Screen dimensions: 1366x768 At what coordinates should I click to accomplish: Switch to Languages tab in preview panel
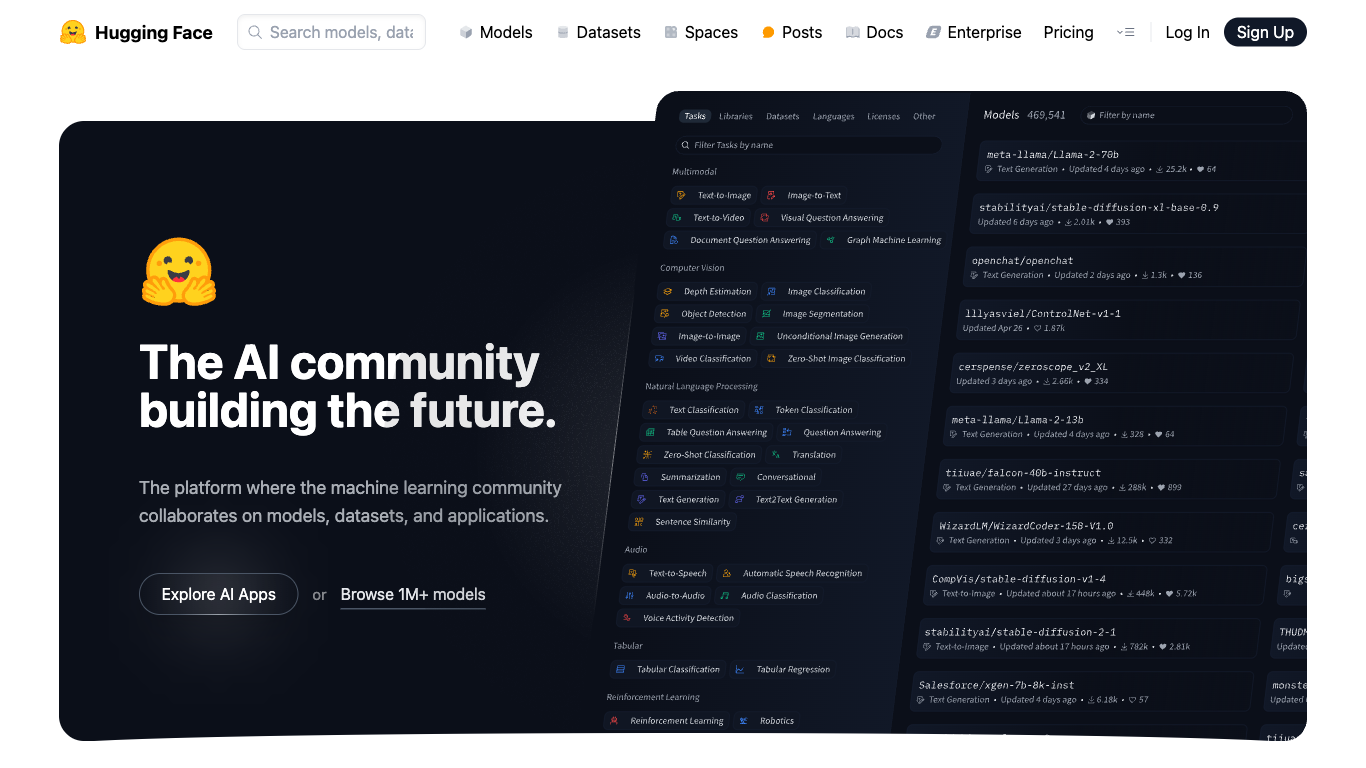pos(833,116)
